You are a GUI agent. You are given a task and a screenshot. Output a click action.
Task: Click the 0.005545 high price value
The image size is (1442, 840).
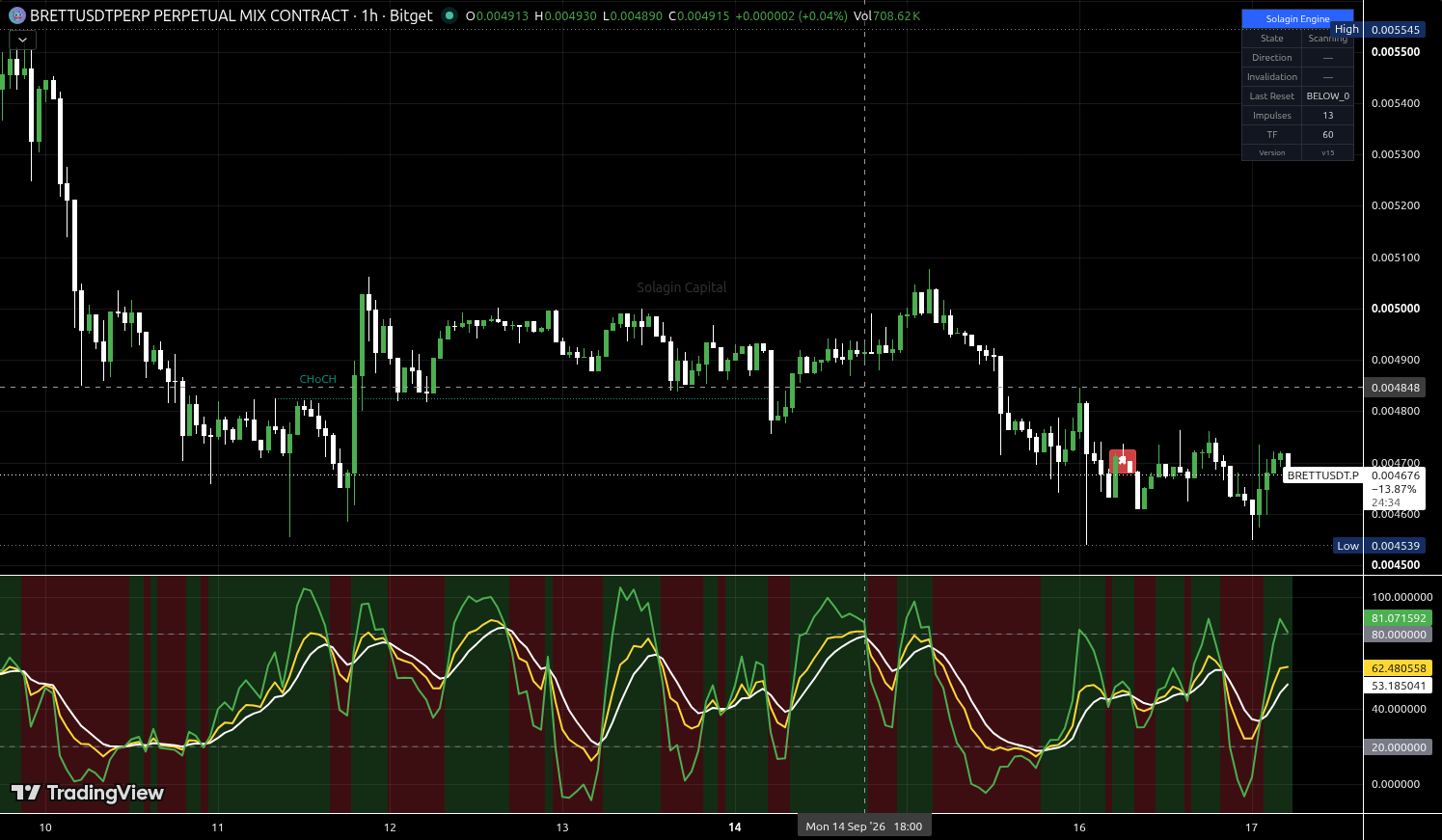pos(1396,30)
